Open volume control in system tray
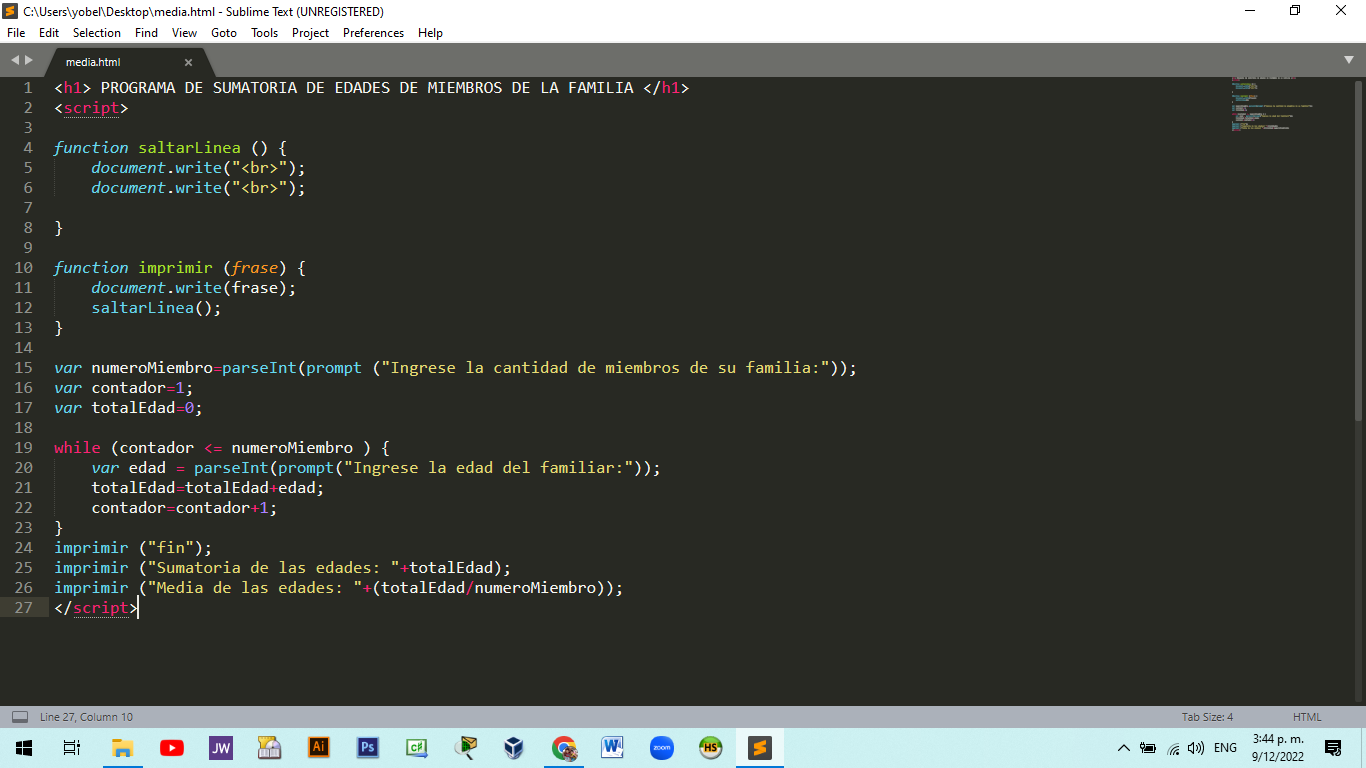The width and height of the screenshot is (1366, 768). pyautogui.click(x=1196, y=748)
